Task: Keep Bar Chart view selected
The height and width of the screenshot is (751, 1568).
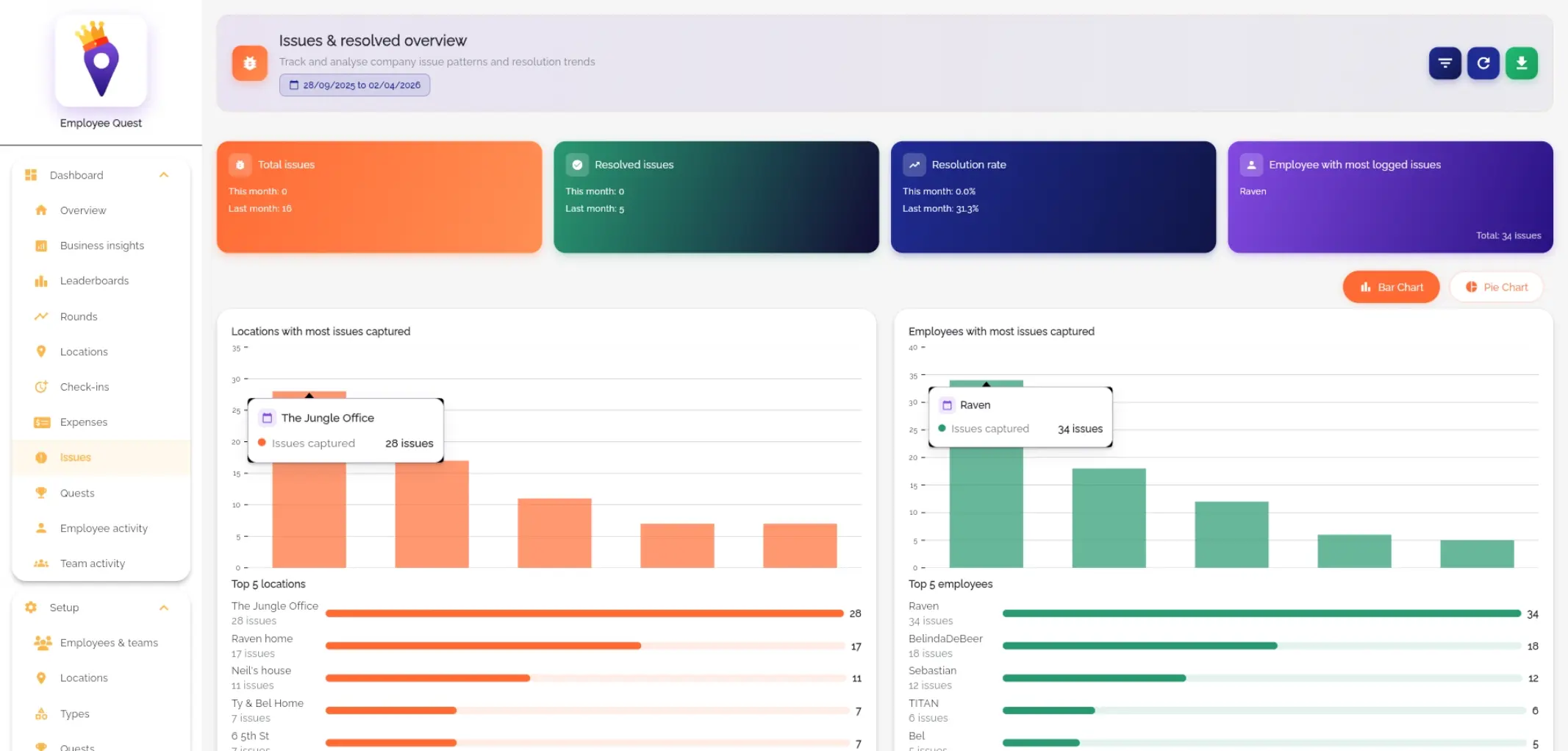Action: [x=1390, y=287]
